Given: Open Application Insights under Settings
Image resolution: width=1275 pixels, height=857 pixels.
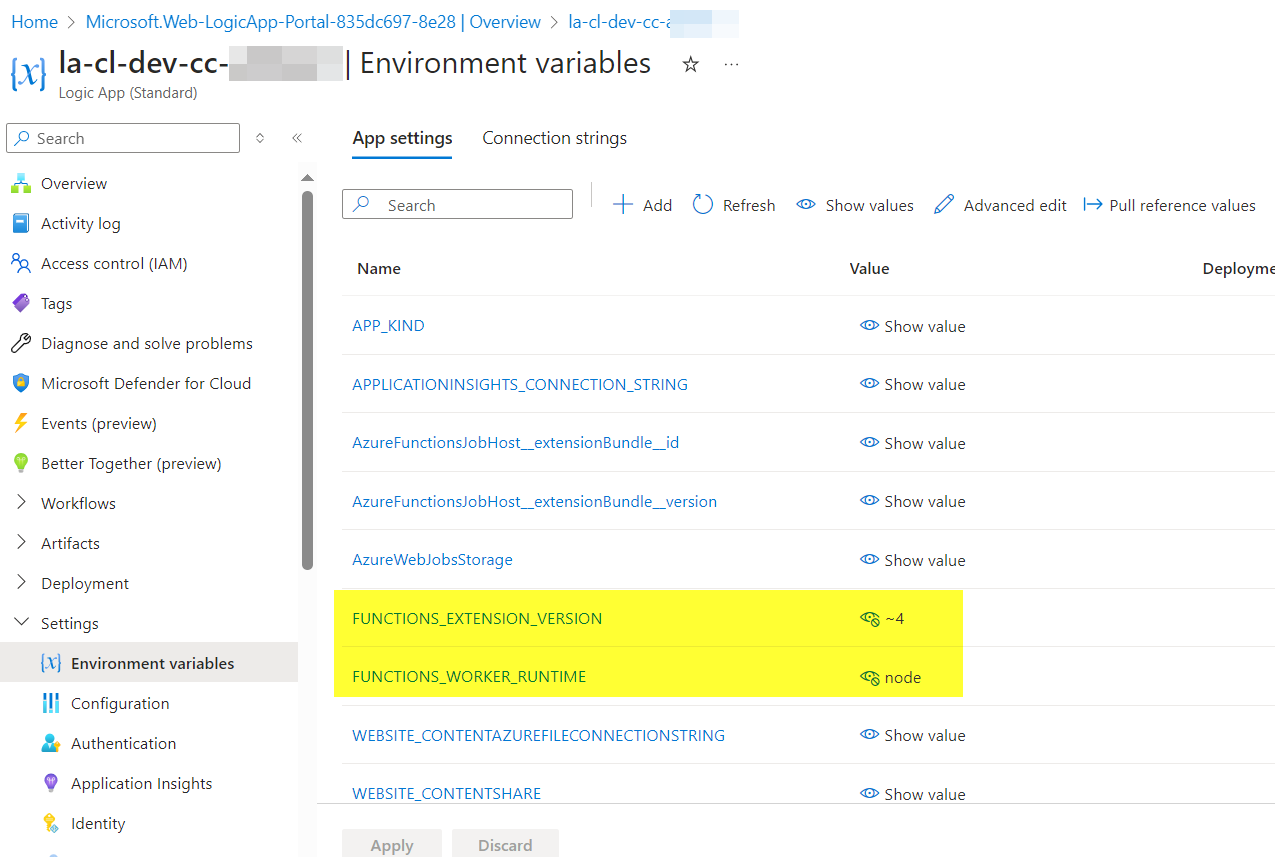Looking at the screenshot, I should pyautogui.click(x=141, y=783).
